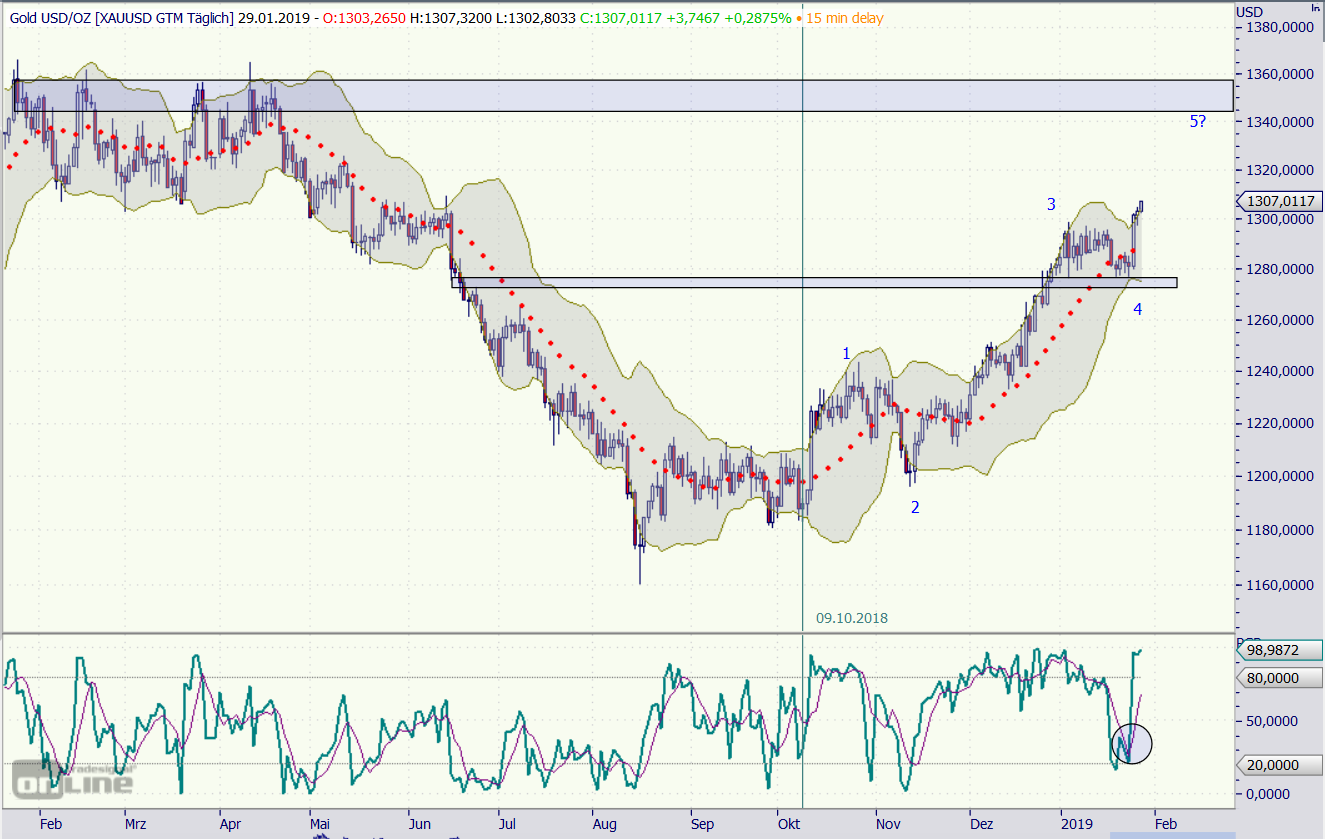Select the support zone rectangle near 1275

tap(814, 283)
